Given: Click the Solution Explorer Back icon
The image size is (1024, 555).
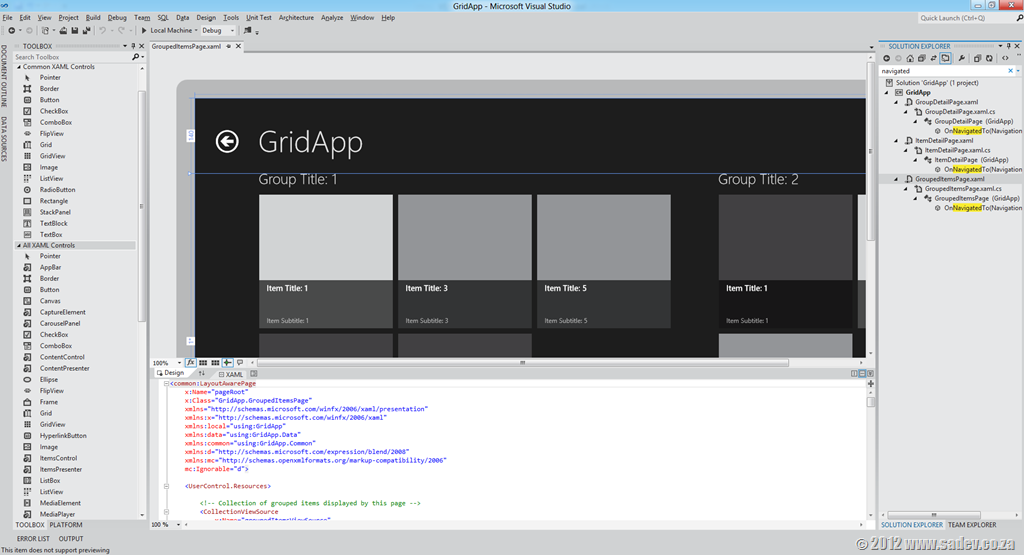Looking at the screenshot, I should [886, 58].
